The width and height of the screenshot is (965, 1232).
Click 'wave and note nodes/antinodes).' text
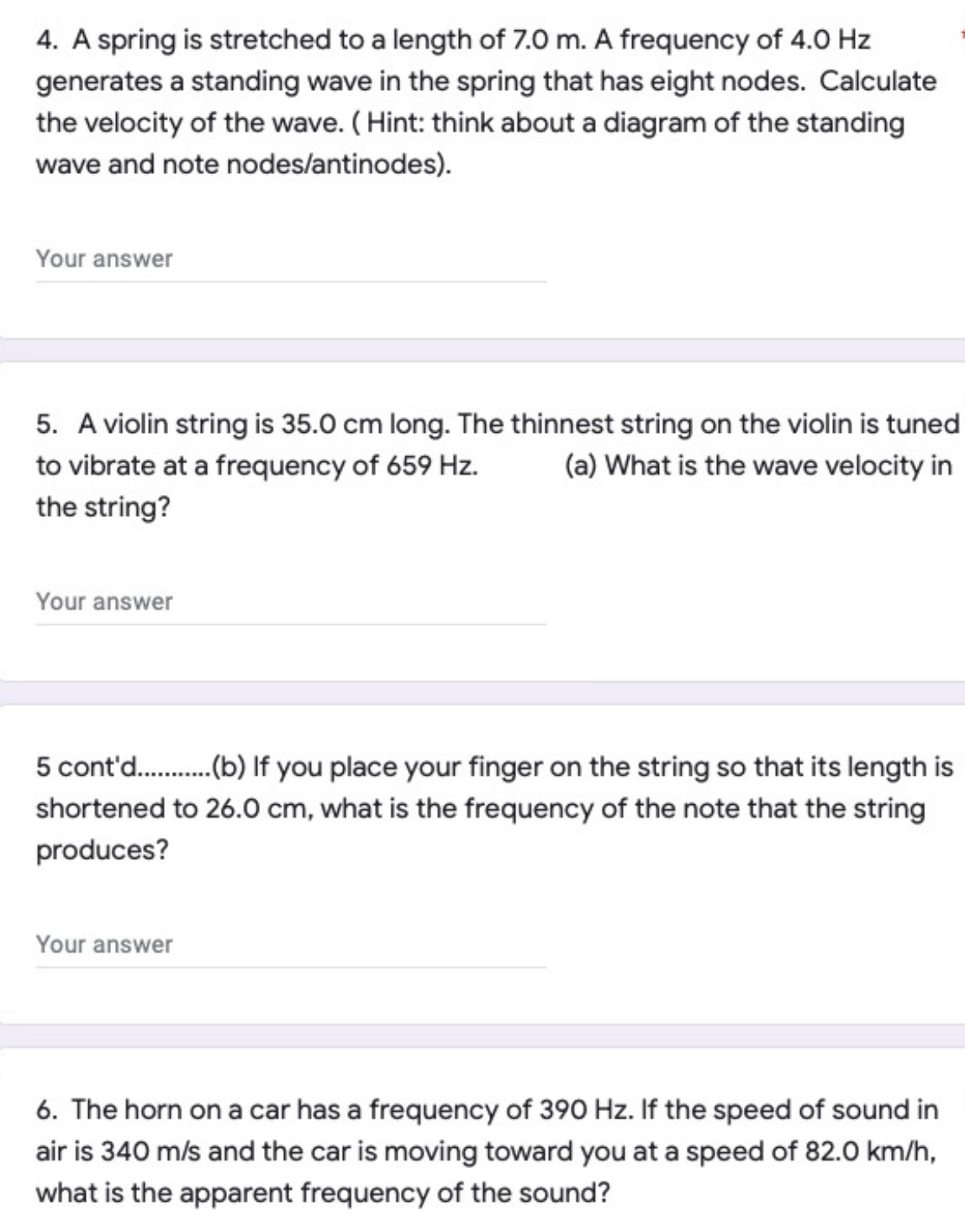coord(244,165)
